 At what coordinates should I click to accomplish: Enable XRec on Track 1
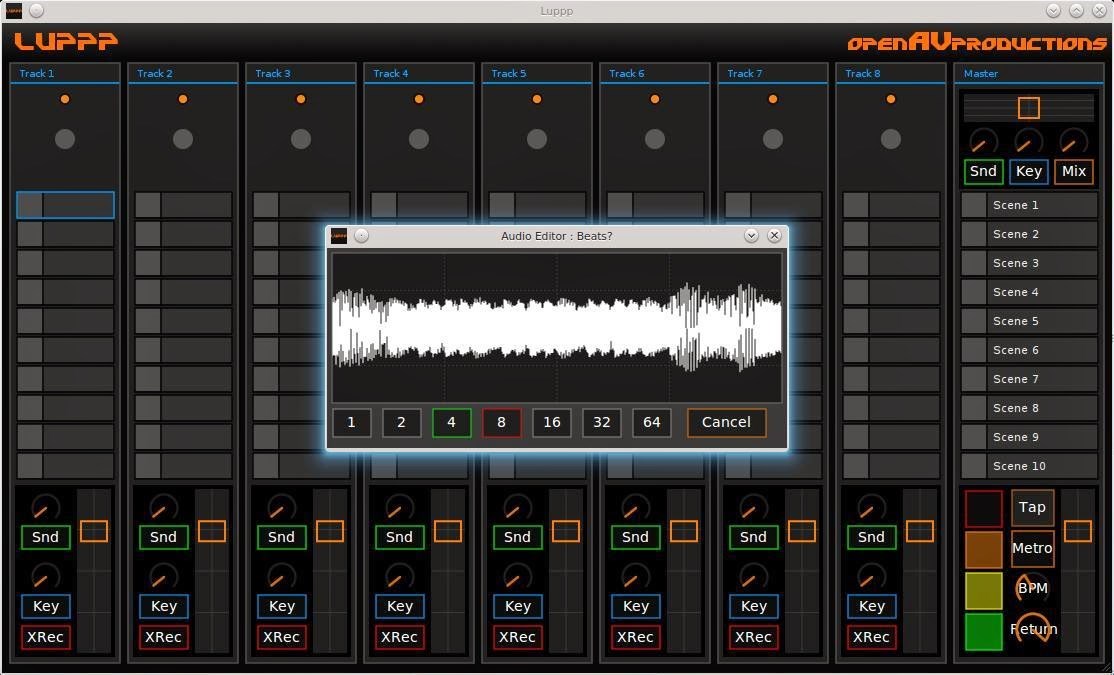pyautogui.click(x=45, y=637)
